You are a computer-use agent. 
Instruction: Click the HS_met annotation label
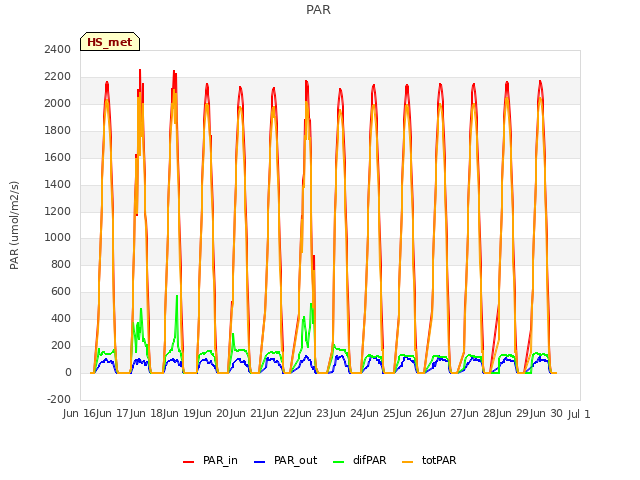point(110,42)
